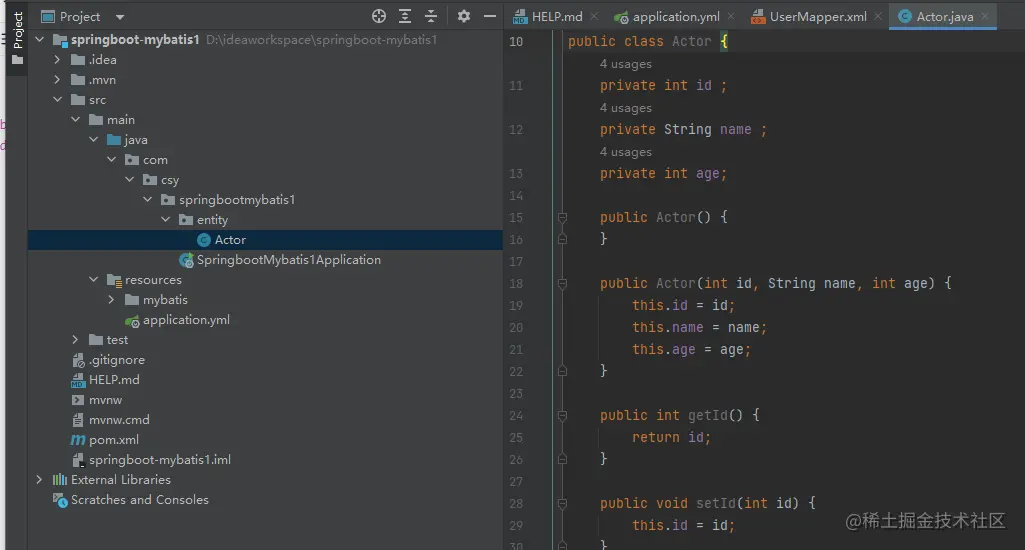Click the entity package folder icon
This screenshot has height=550, width=1025.
click(x=186, y=220)
